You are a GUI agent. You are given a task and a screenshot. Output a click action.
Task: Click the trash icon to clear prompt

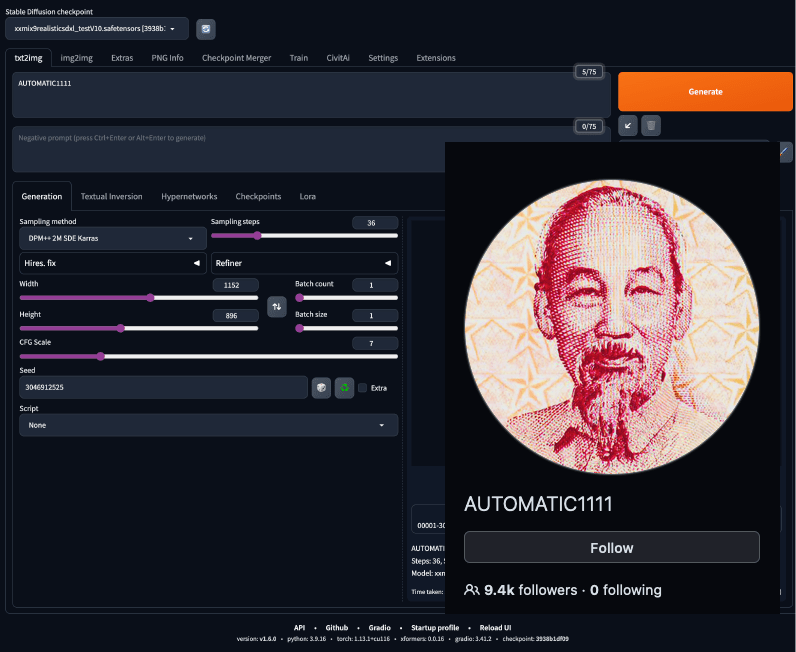(651, 125)
